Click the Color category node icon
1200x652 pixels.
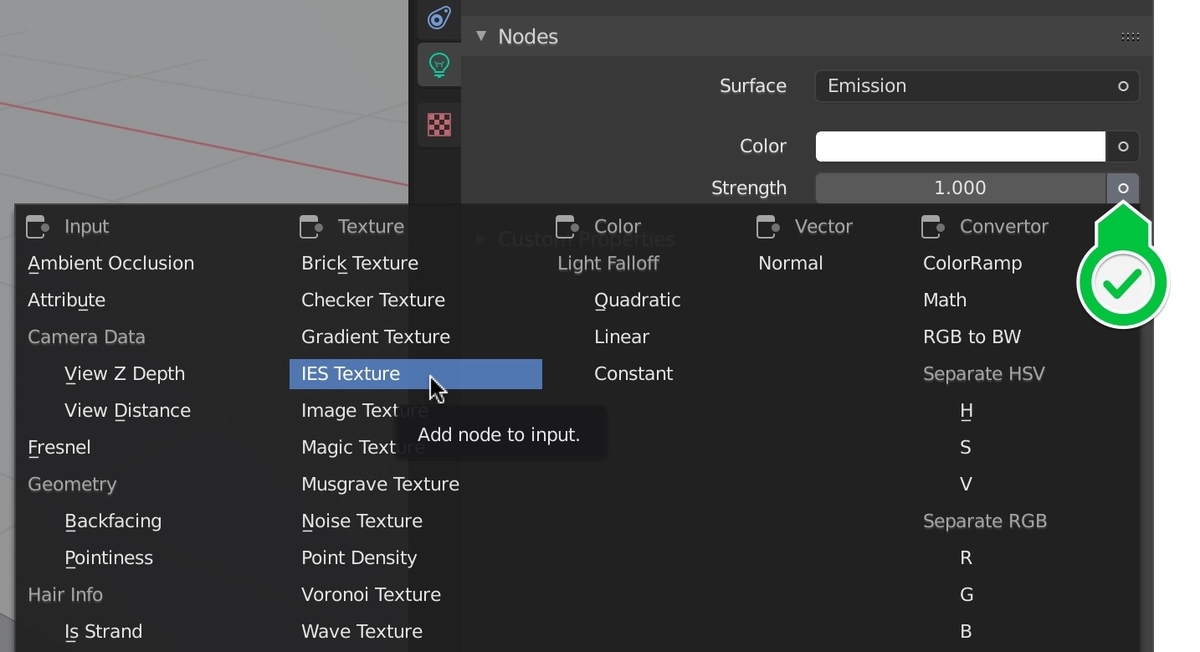[x=568, y=227]
